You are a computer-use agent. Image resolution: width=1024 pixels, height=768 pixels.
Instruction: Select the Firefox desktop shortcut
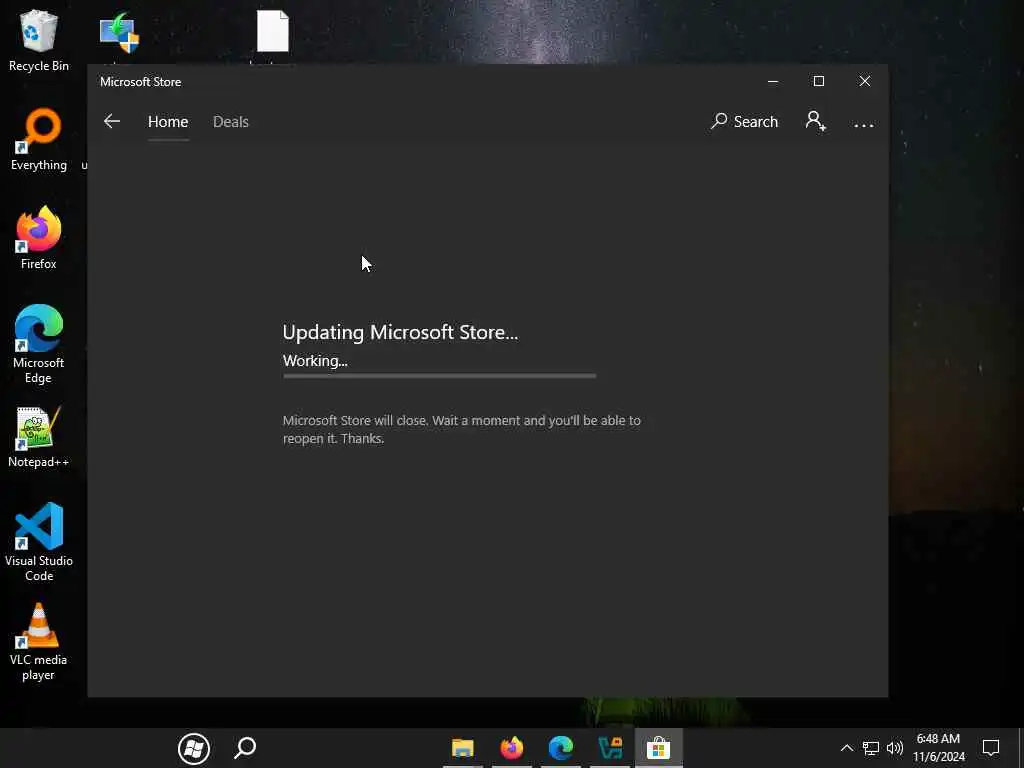(39, 238)
